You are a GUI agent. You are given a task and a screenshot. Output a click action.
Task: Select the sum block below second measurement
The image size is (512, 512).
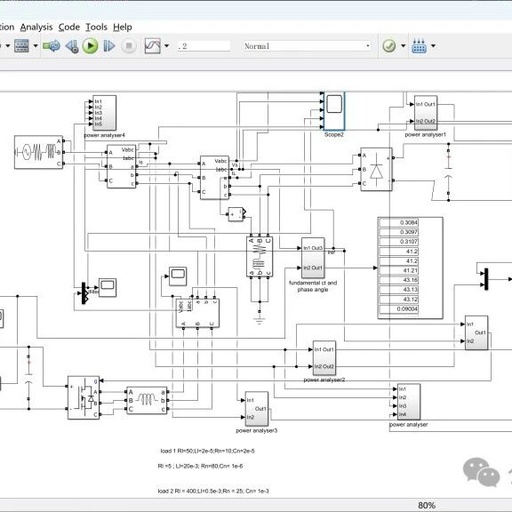(236, 214)
